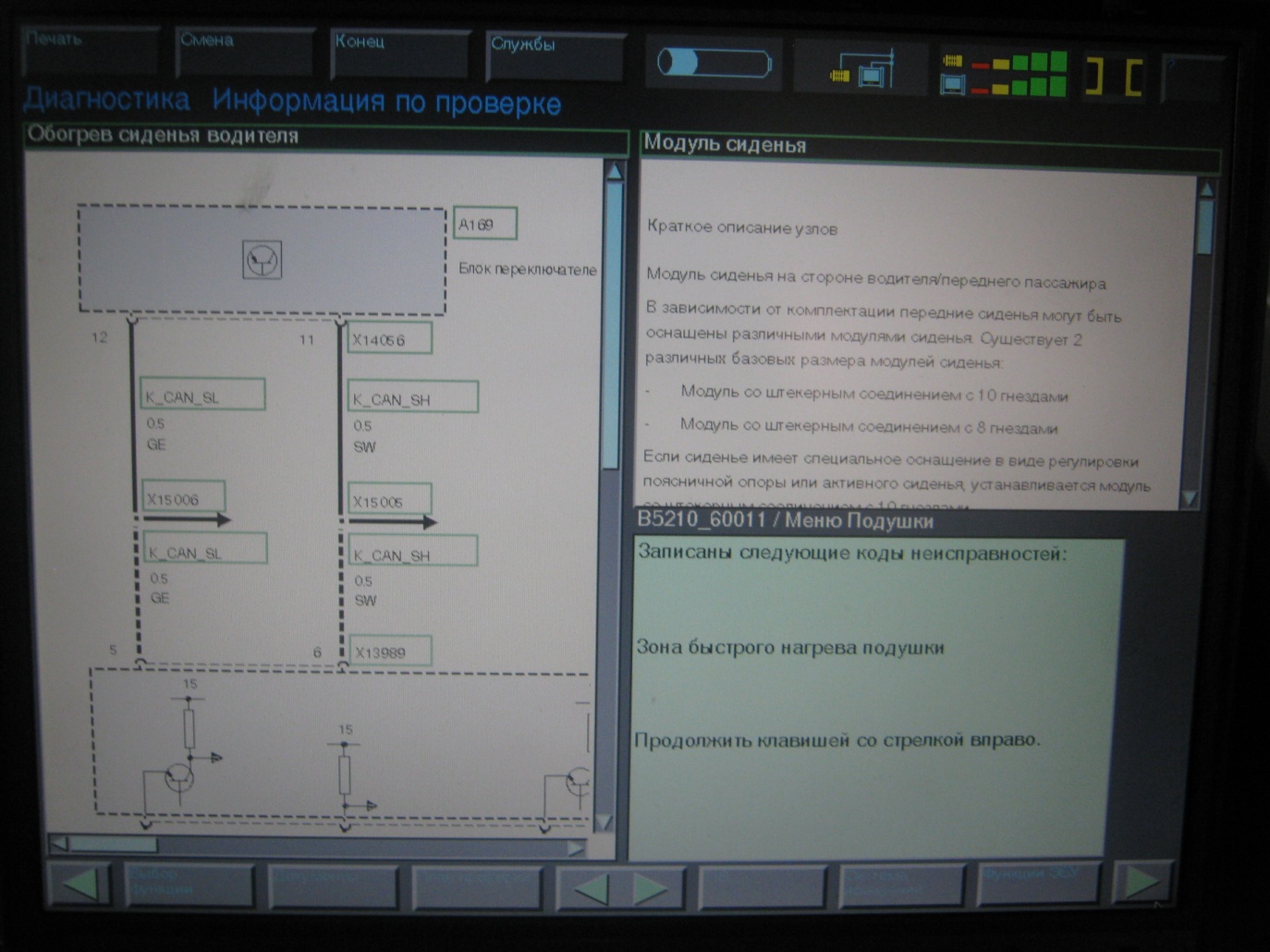1270x952 pixels.
Task: Click the arrow under X15005
Action: click(392, 522)
